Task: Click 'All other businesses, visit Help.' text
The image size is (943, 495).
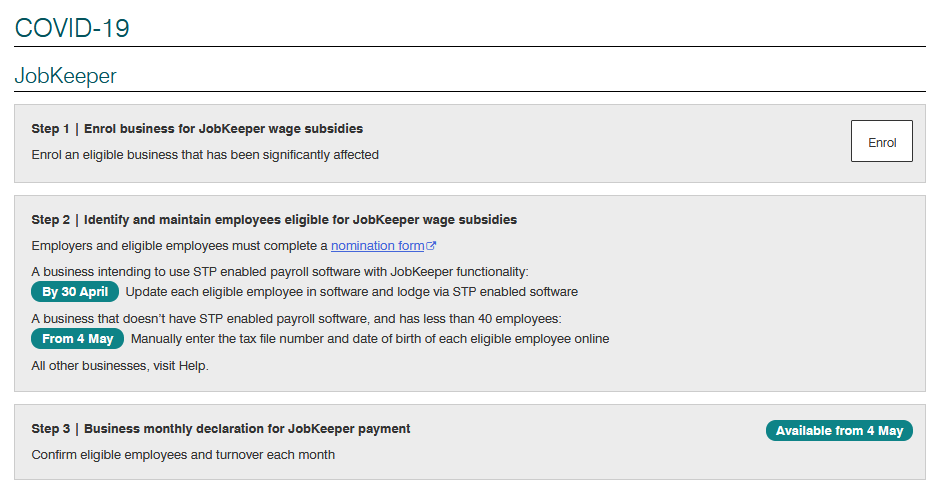Action: [120, 366]
